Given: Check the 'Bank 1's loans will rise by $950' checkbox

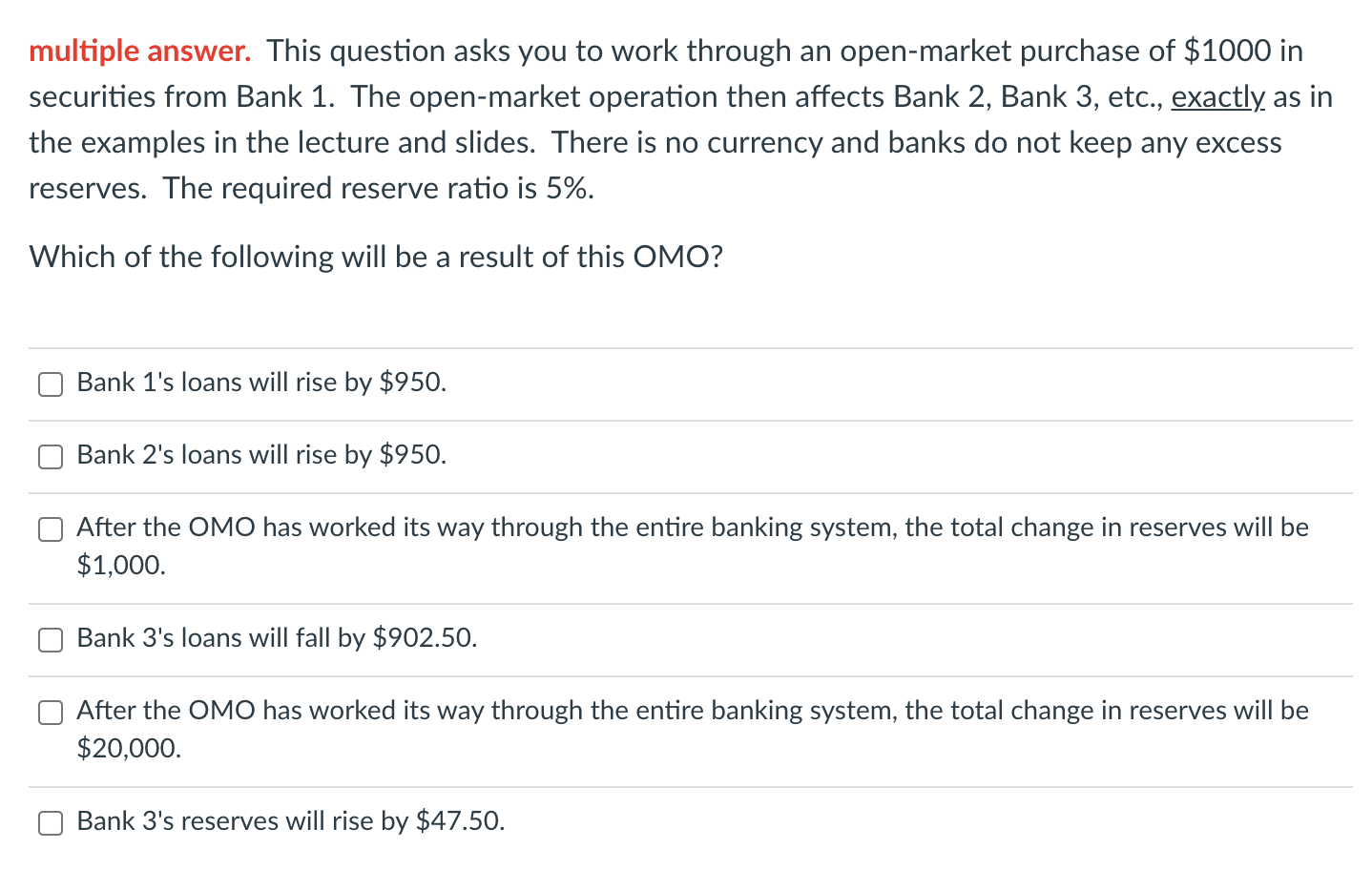Looking at the screenshot, I should [50, 383].
